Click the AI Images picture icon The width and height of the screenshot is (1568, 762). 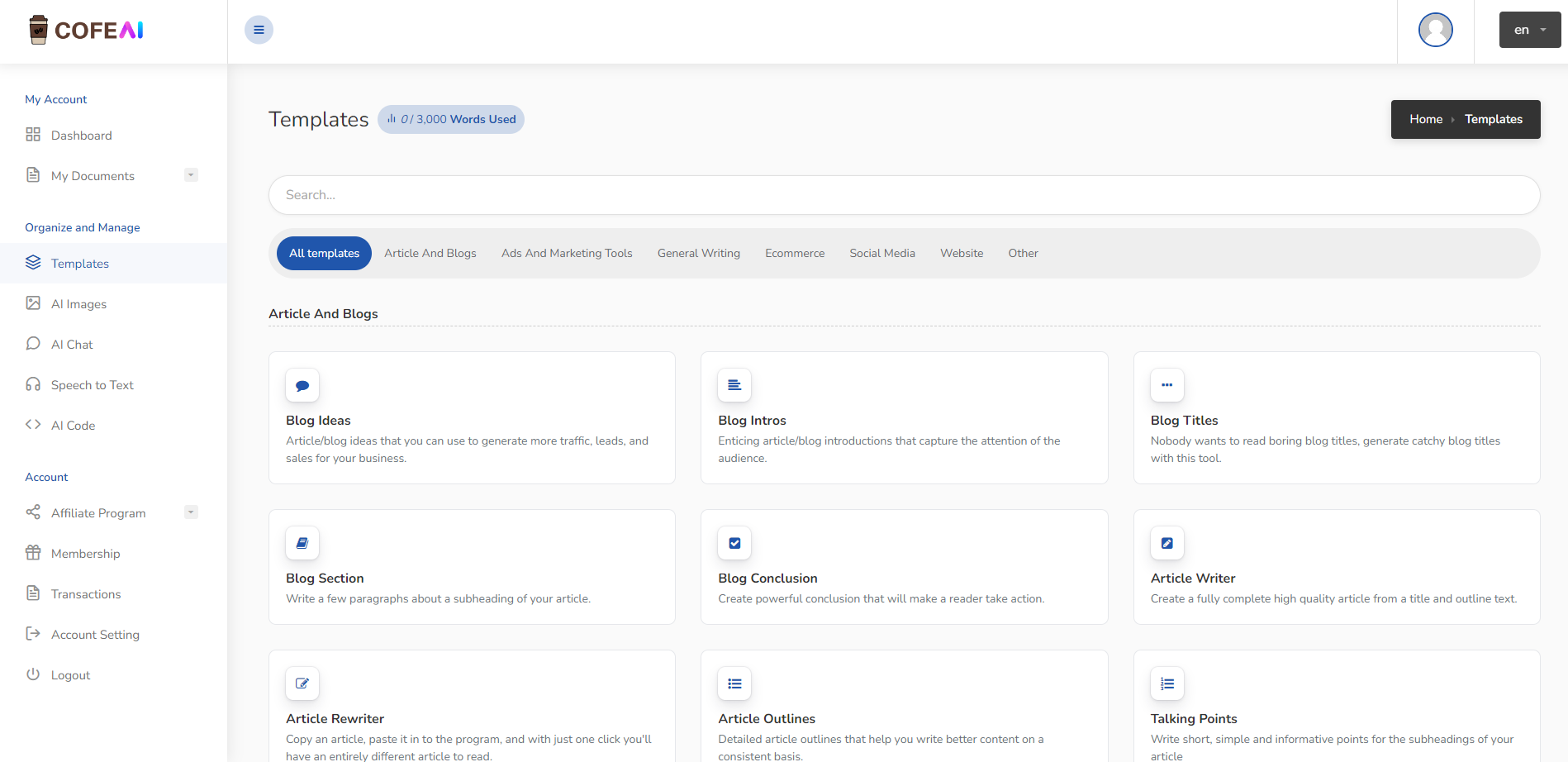coord(33,303)
